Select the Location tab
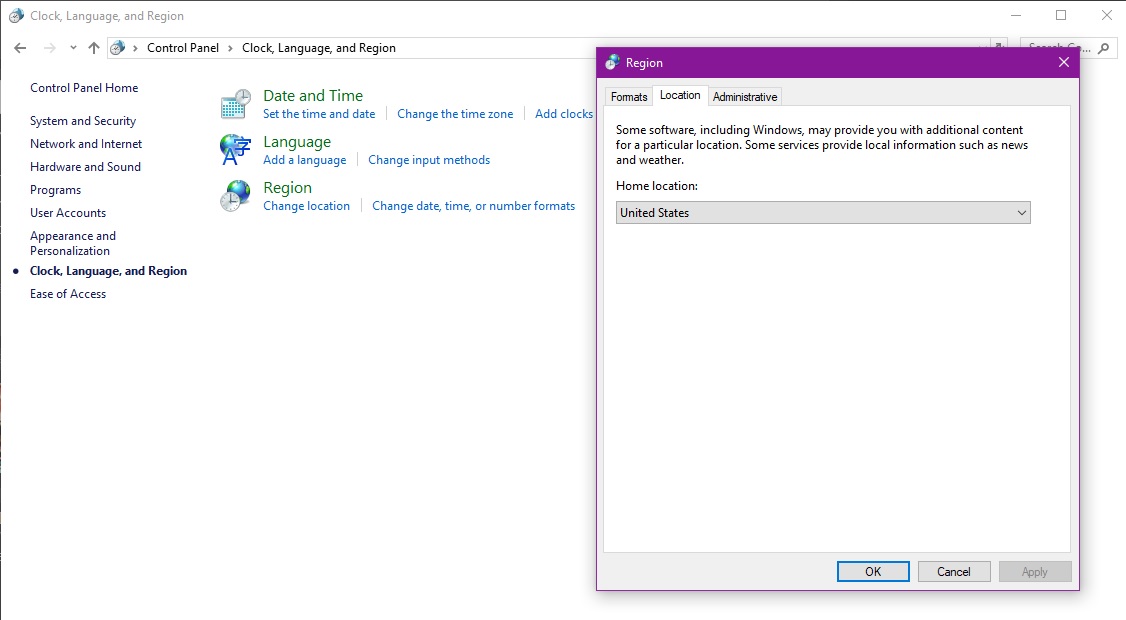Viewport: 1126px width, 620px height. click(680, 96)
